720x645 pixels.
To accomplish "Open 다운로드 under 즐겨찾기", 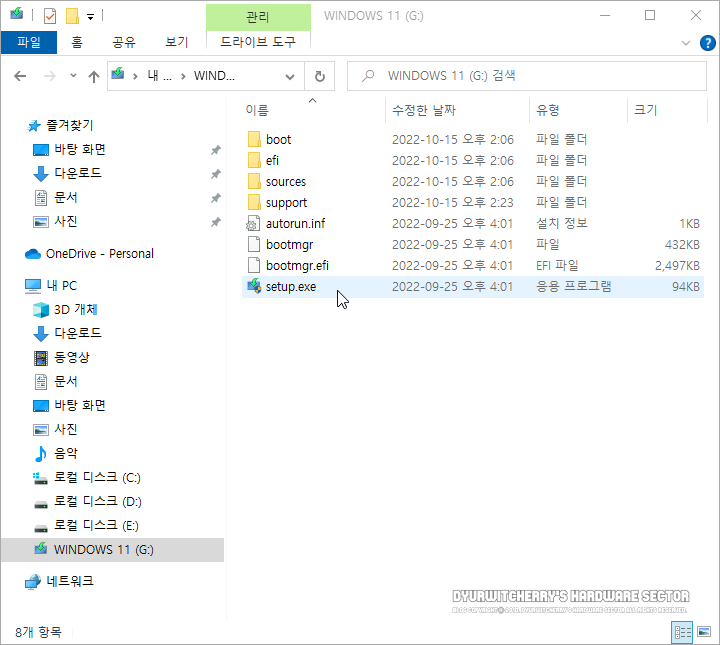I will 78,174.
